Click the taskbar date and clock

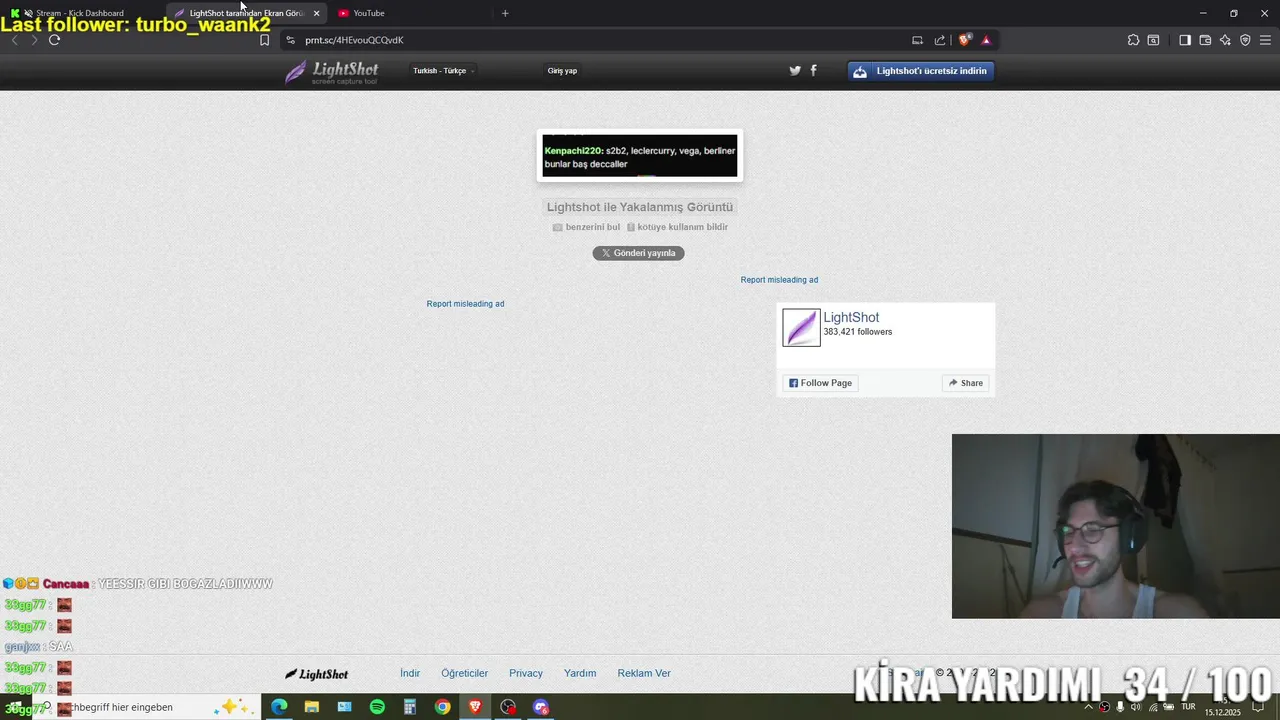click(x=1222, y=707)
